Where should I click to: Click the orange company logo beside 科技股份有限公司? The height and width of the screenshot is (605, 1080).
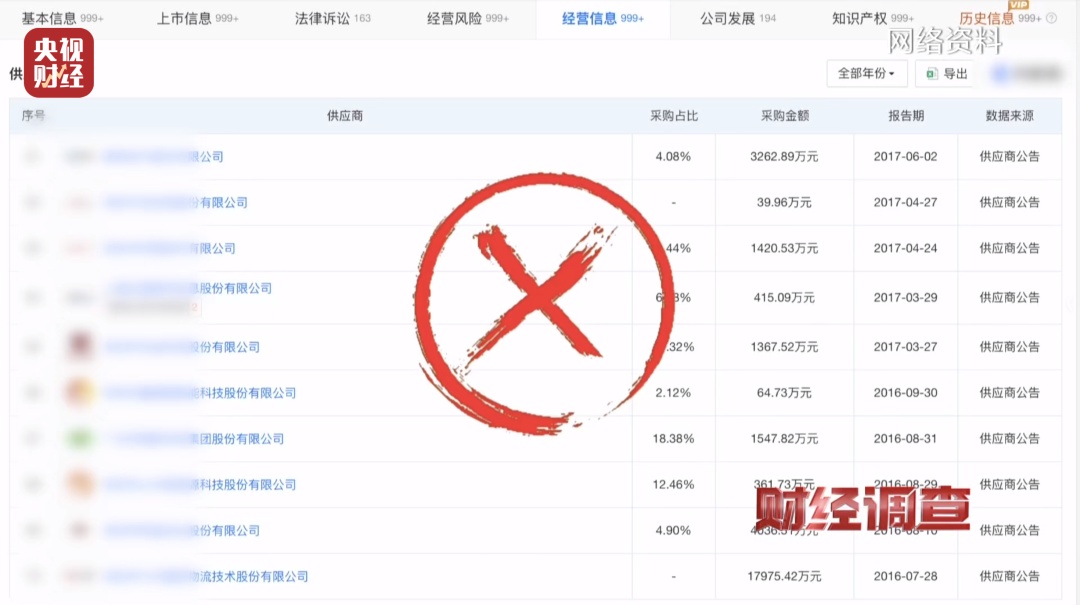[x=79, y=484]
